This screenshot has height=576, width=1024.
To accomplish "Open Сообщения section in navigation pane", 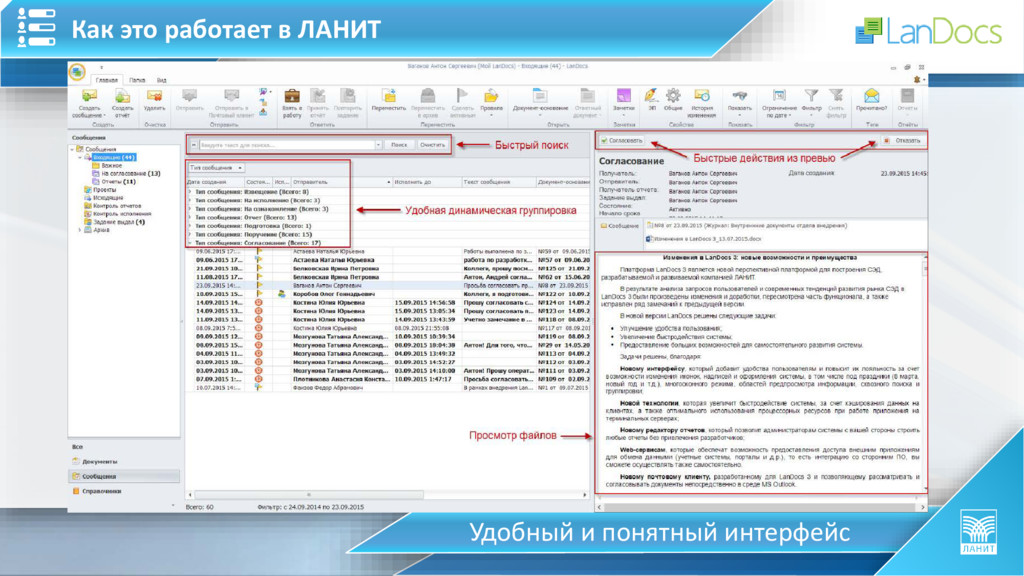I will click(x=123, y=476).
